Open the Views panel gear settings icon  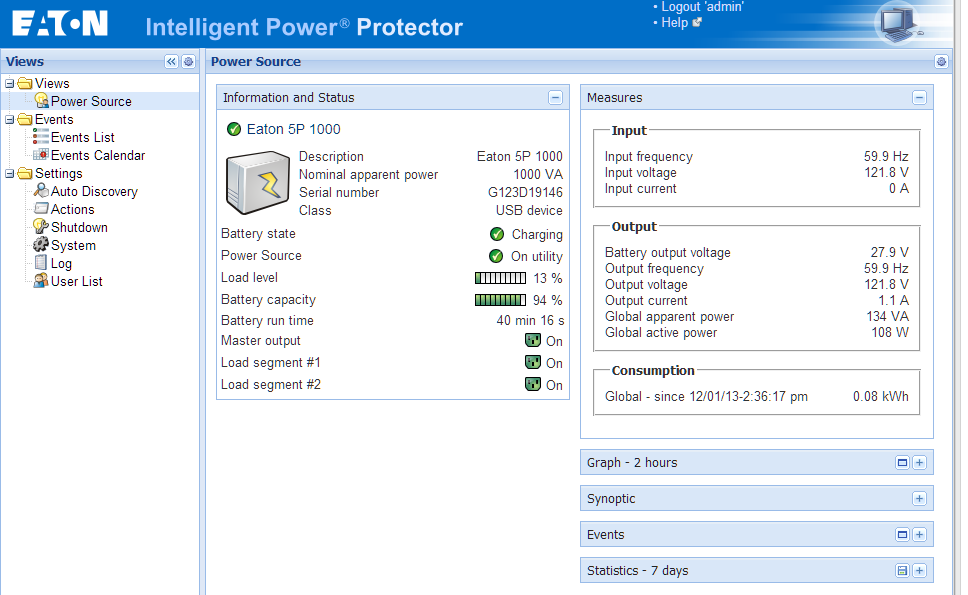click(188, 62)
